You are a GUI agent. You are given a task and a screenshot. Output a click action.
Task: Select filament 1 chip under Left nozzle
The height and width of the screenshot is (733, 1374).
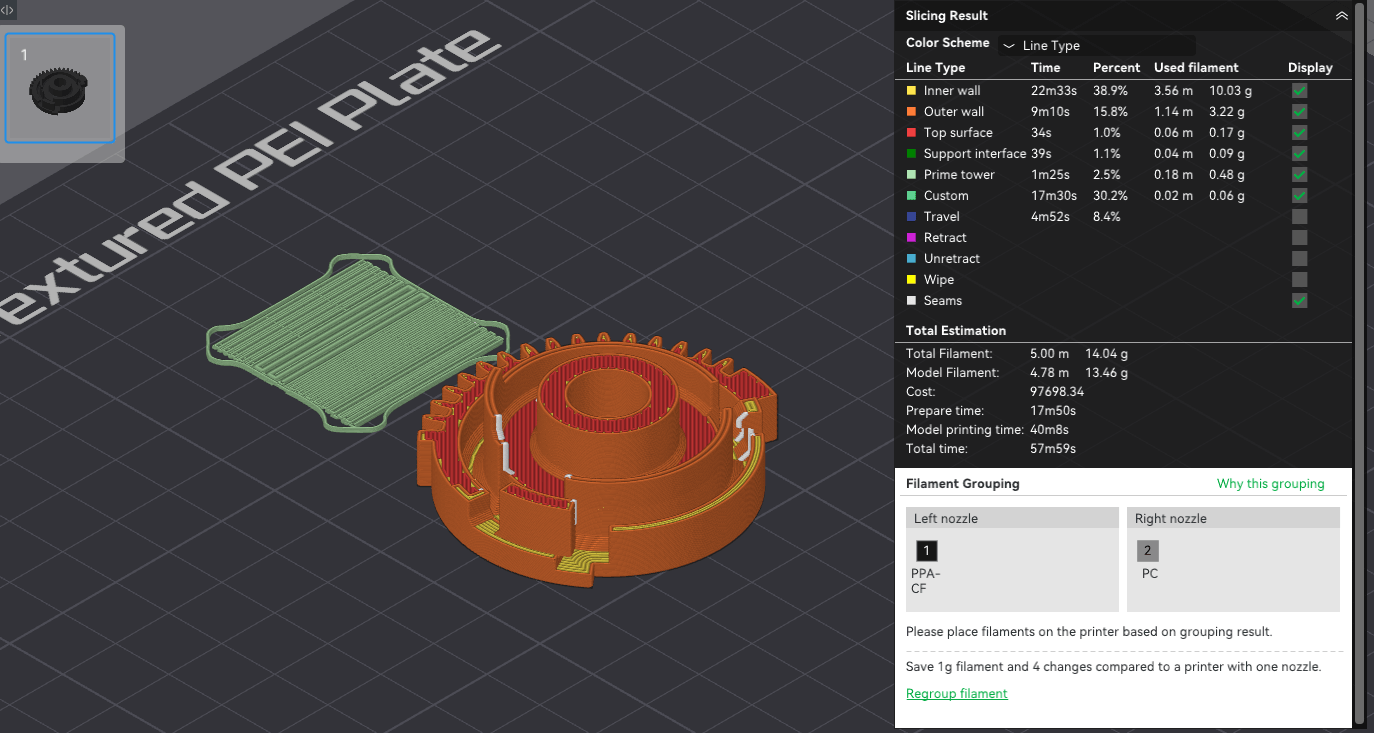coord(926,551)
